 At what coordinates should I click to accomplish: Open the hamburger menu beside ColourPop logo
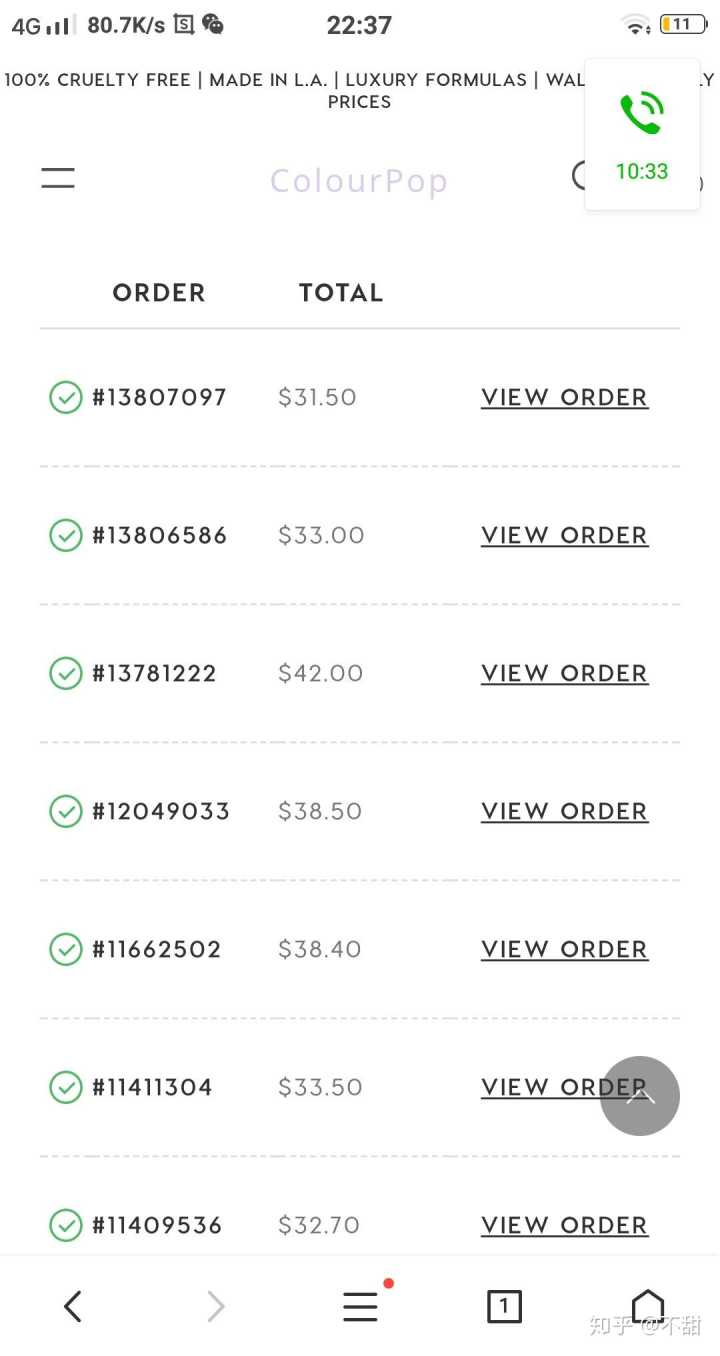58,178
